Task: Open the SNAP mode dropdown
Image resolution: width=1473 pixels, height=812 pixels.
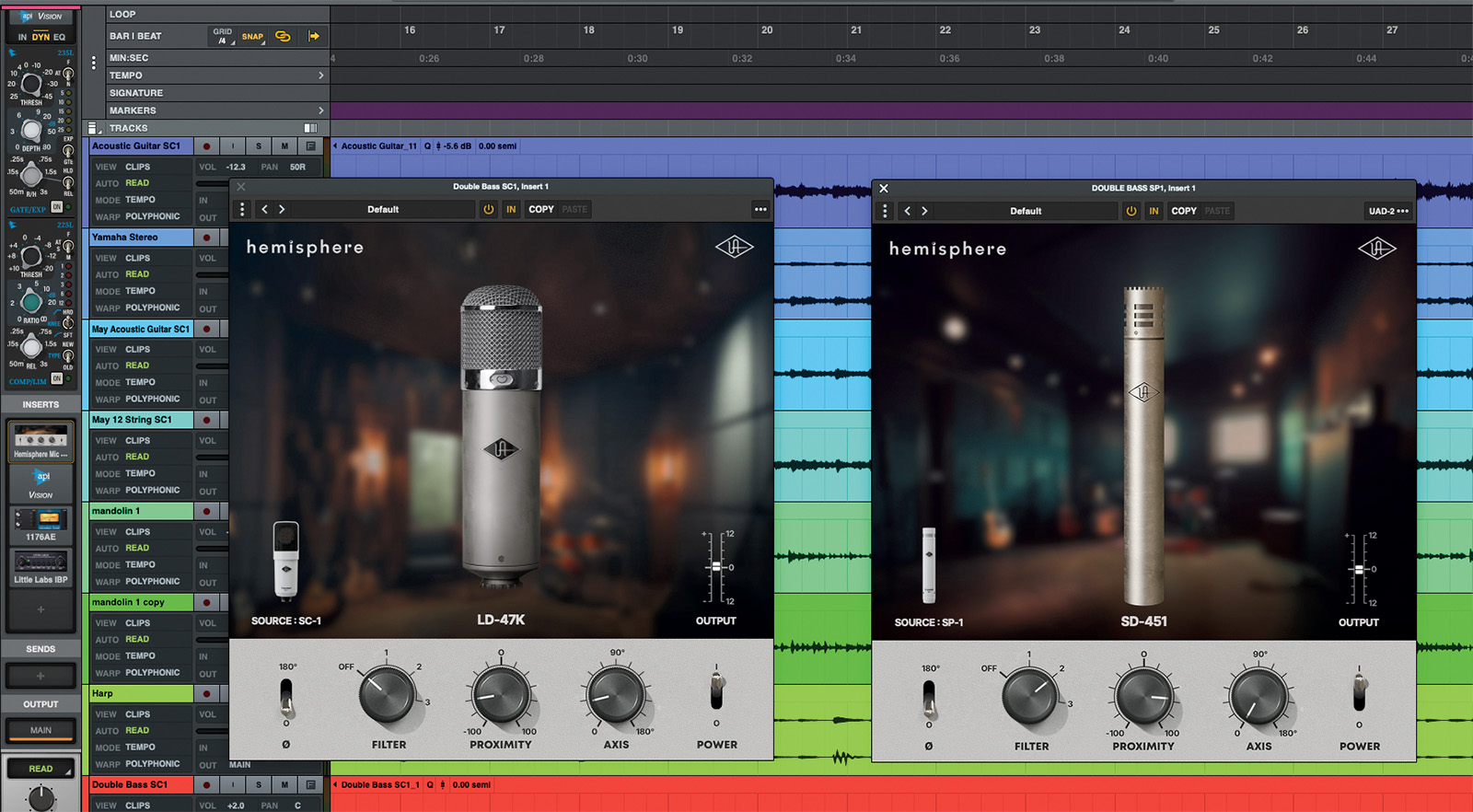Action: tap(253, 37)
